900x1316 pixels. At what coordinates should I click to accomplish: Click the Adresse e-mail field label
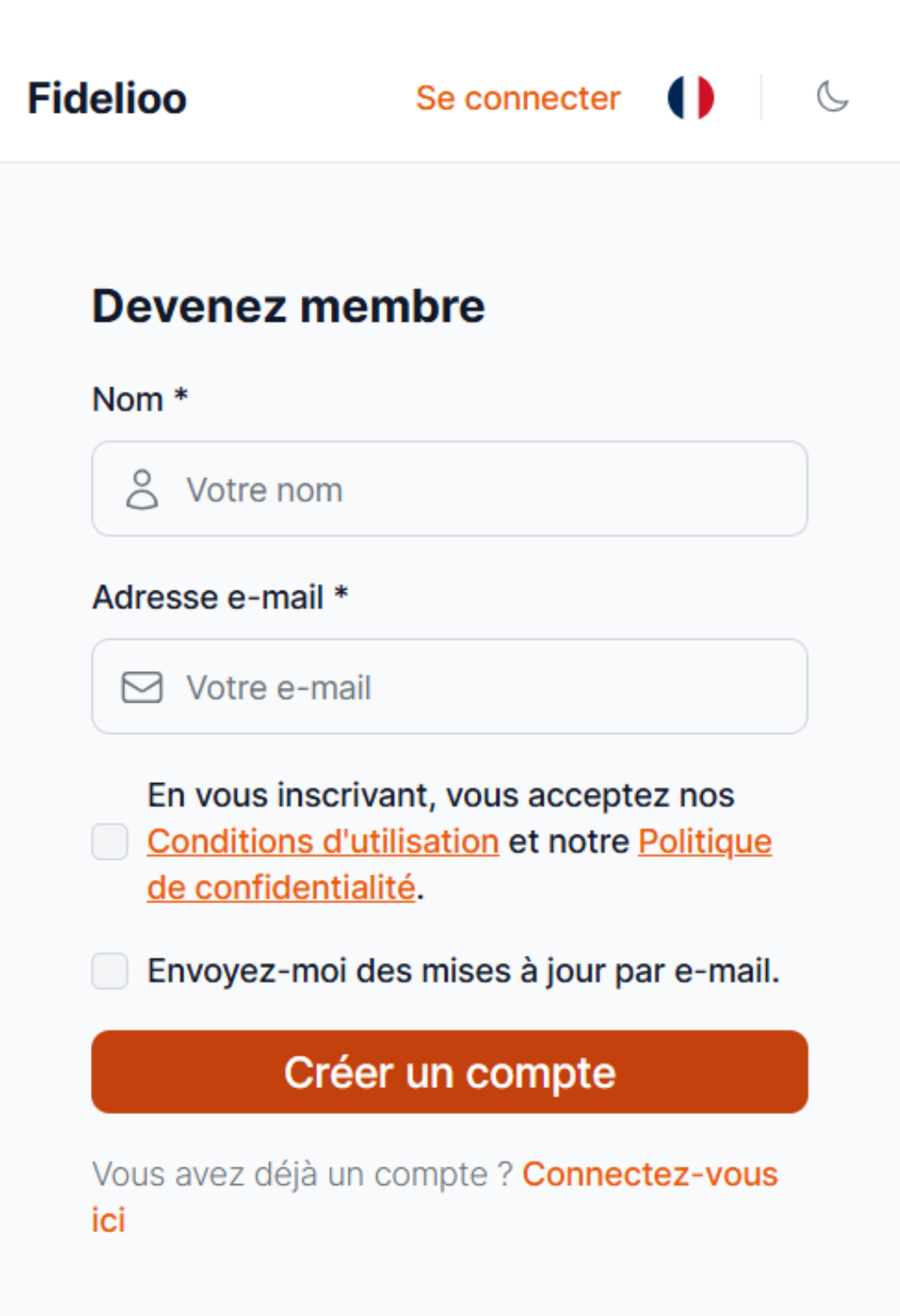pyautogui.click(x=208, y=598)
